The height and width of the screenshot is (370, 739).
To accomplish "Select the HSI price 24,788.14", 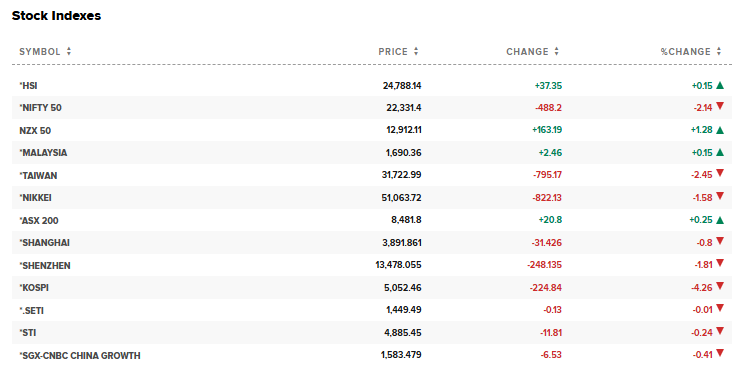I will point(402,86).
